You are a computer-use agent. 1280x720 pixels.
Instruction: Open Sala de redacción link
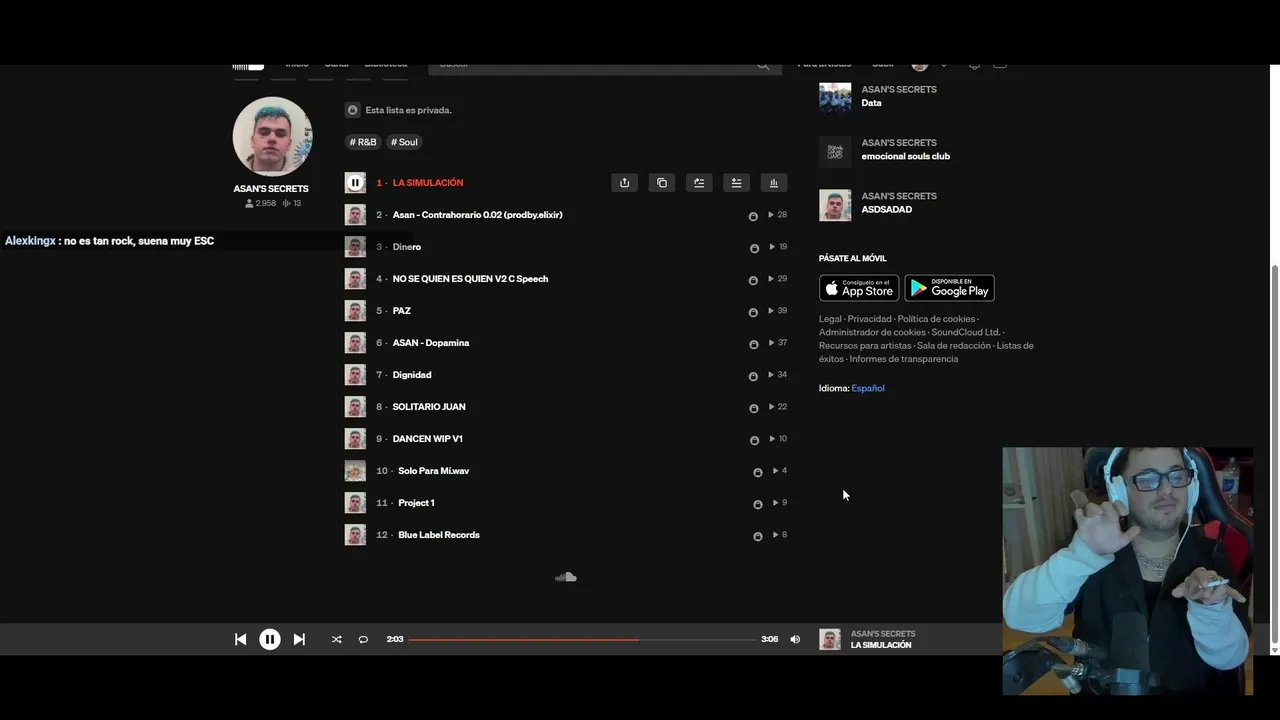[x=954, y=345]
